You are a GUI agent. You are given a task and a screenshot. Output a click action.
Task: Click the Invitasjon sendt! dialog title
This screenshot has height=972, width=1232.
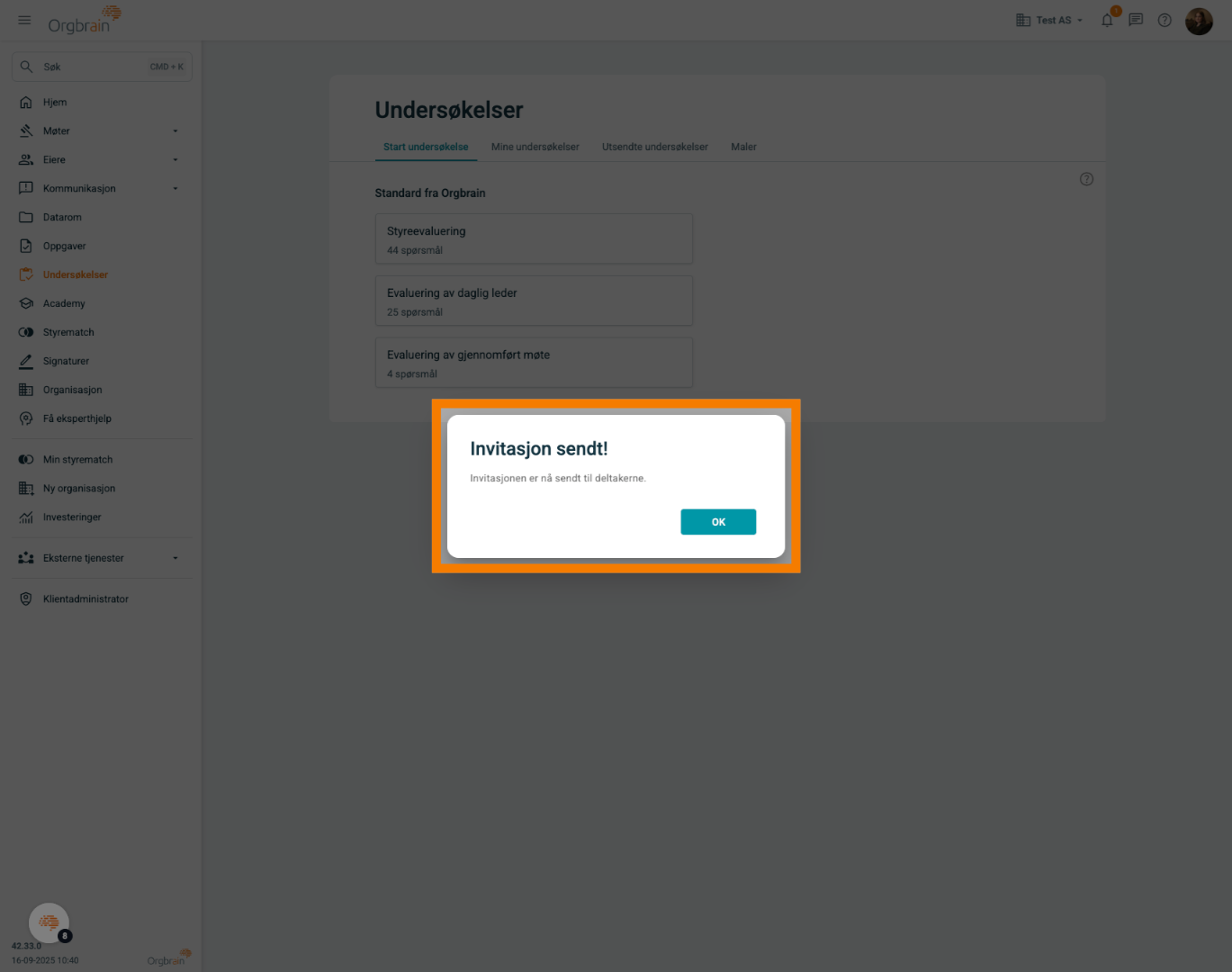539,449
